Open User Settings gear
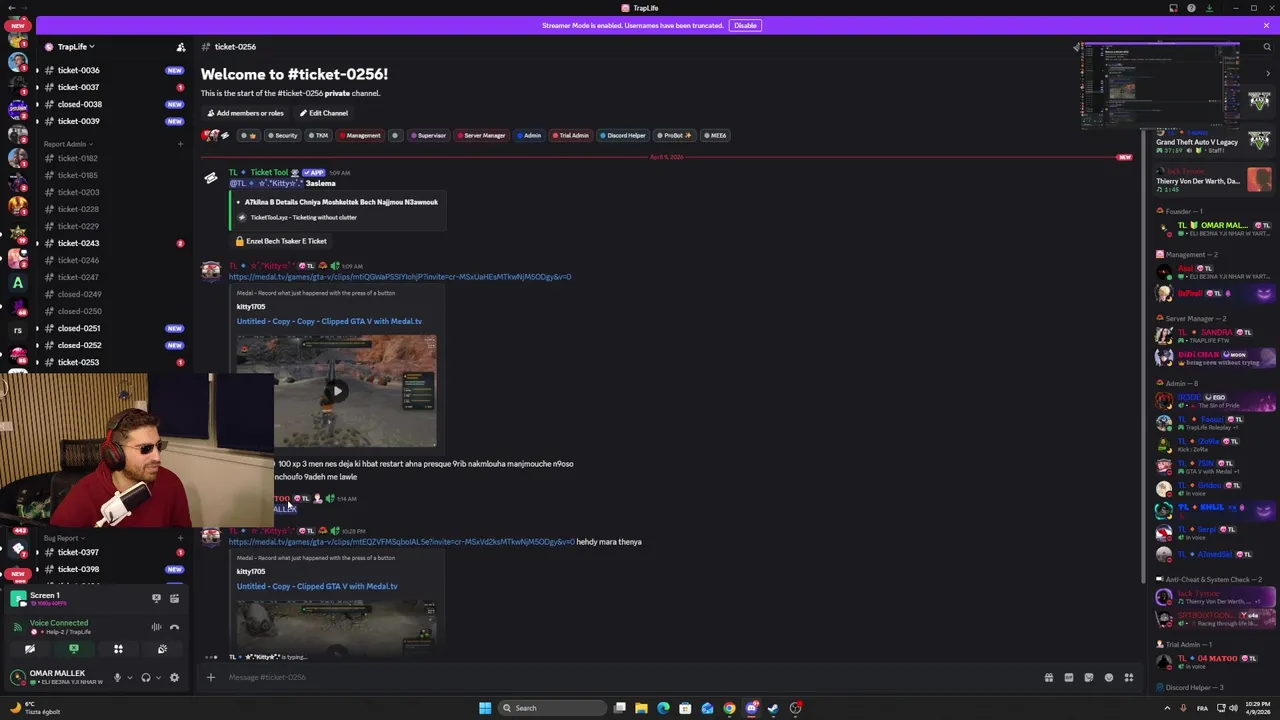 pos(174,677)
